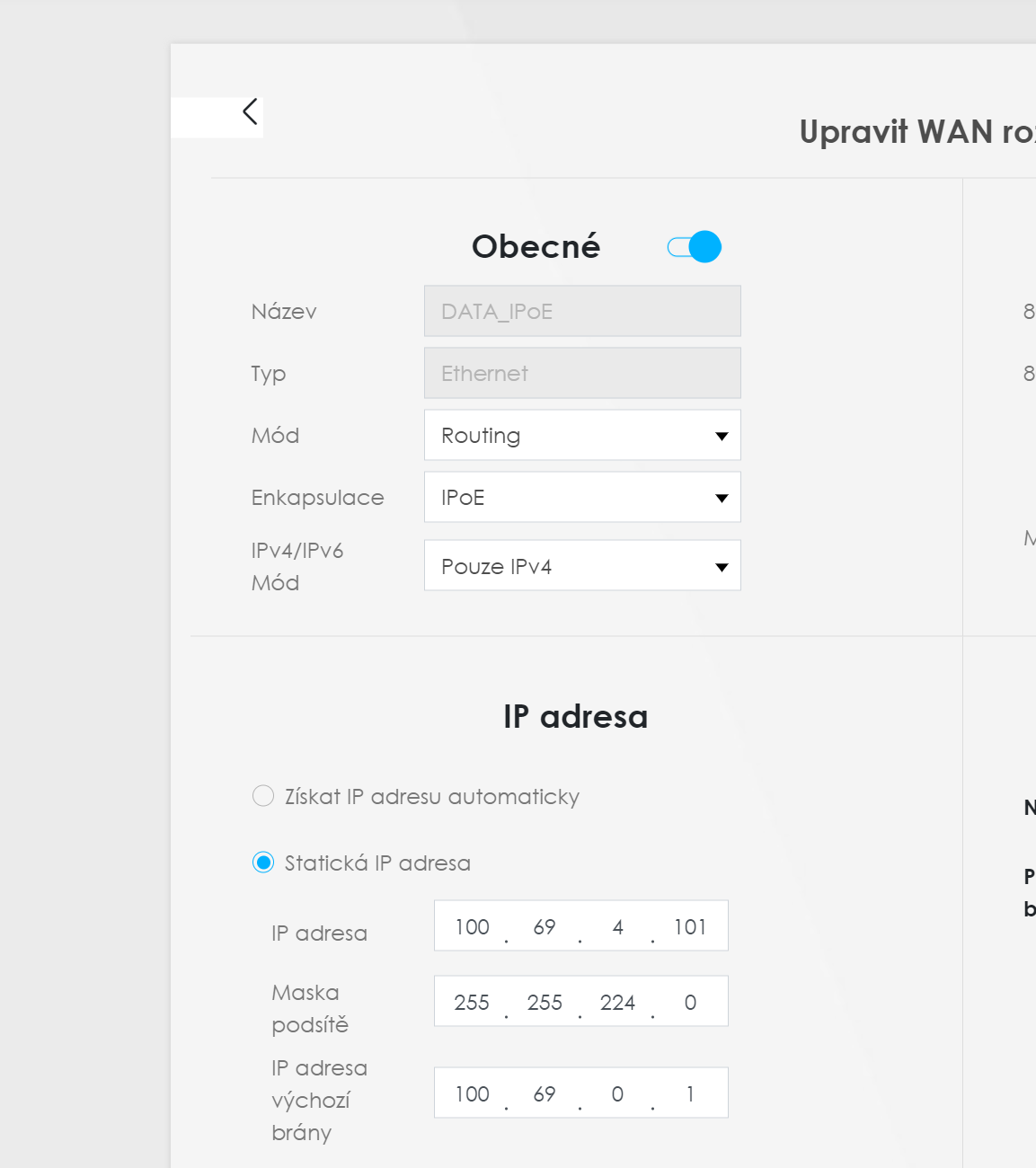Viewport: 1036px width, 1168px height.
Task: Click last octet 101 of IP adresa
Action: (x=690, y=926)
